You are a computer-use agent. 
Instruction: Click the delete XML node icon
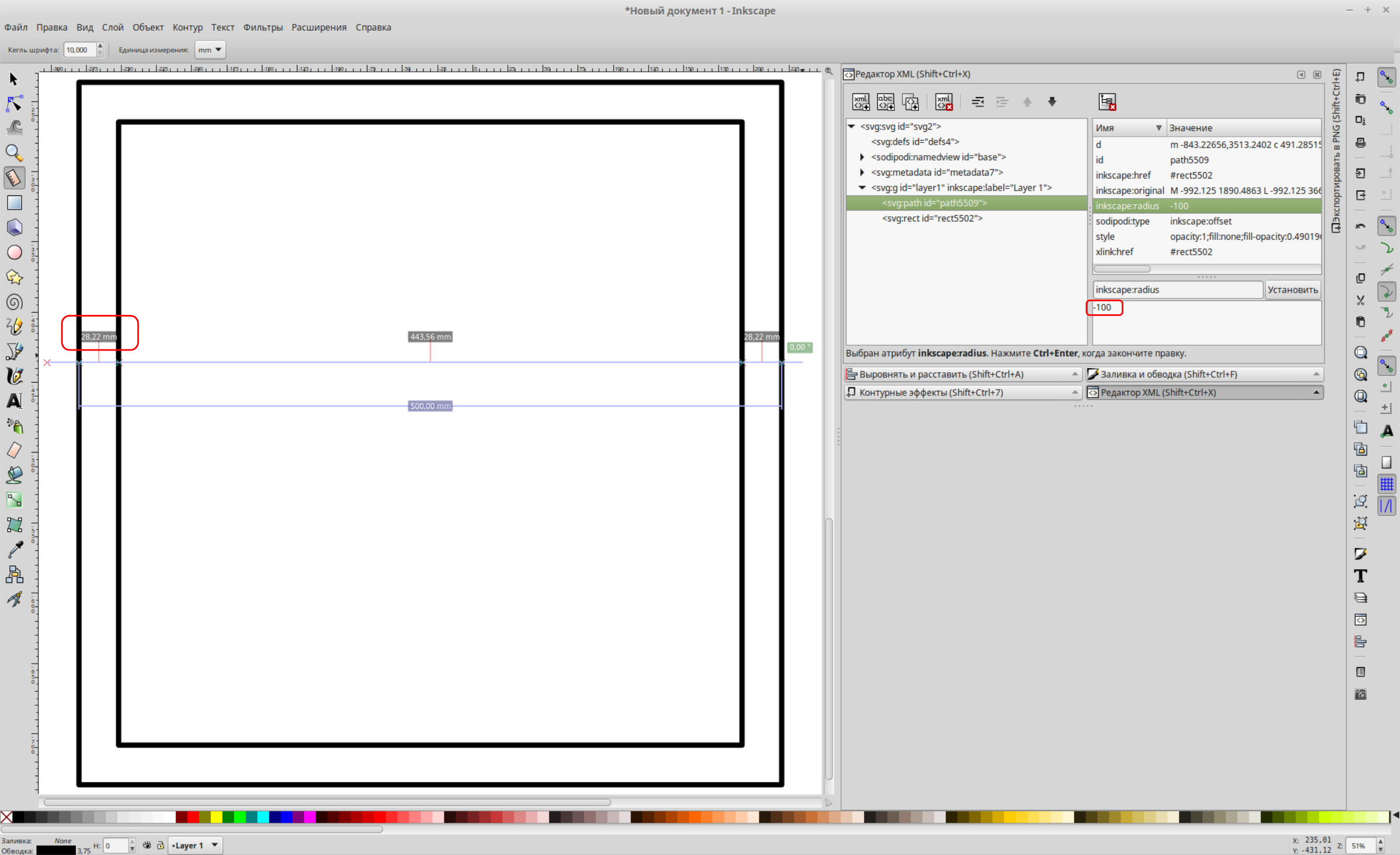pyautogui.click(x=943, y=102)
